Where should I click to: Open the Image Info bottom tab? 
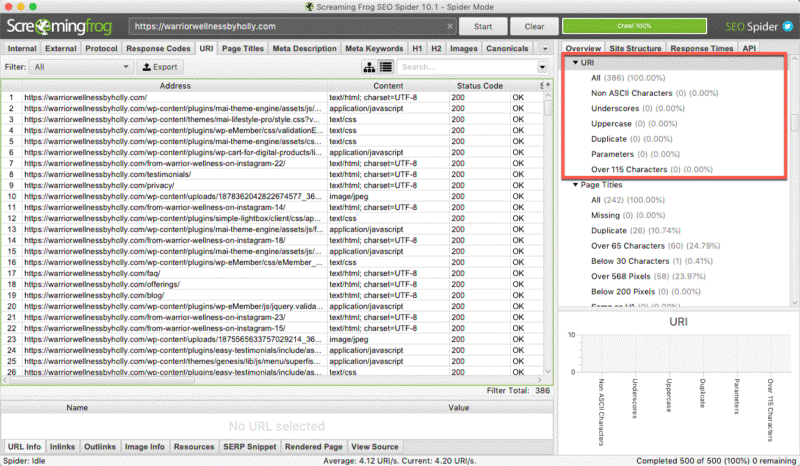pyautogui.click(x=145, y=447)
